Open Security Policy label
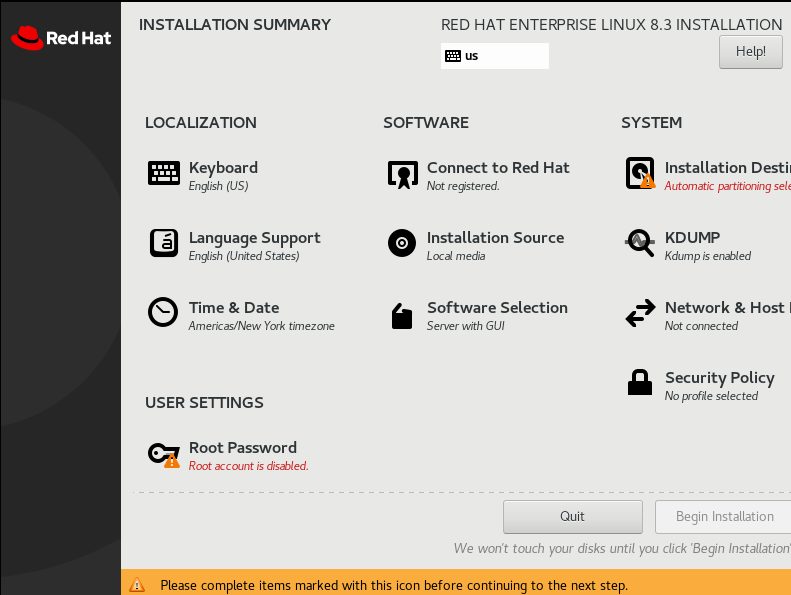 click(719, 378)
